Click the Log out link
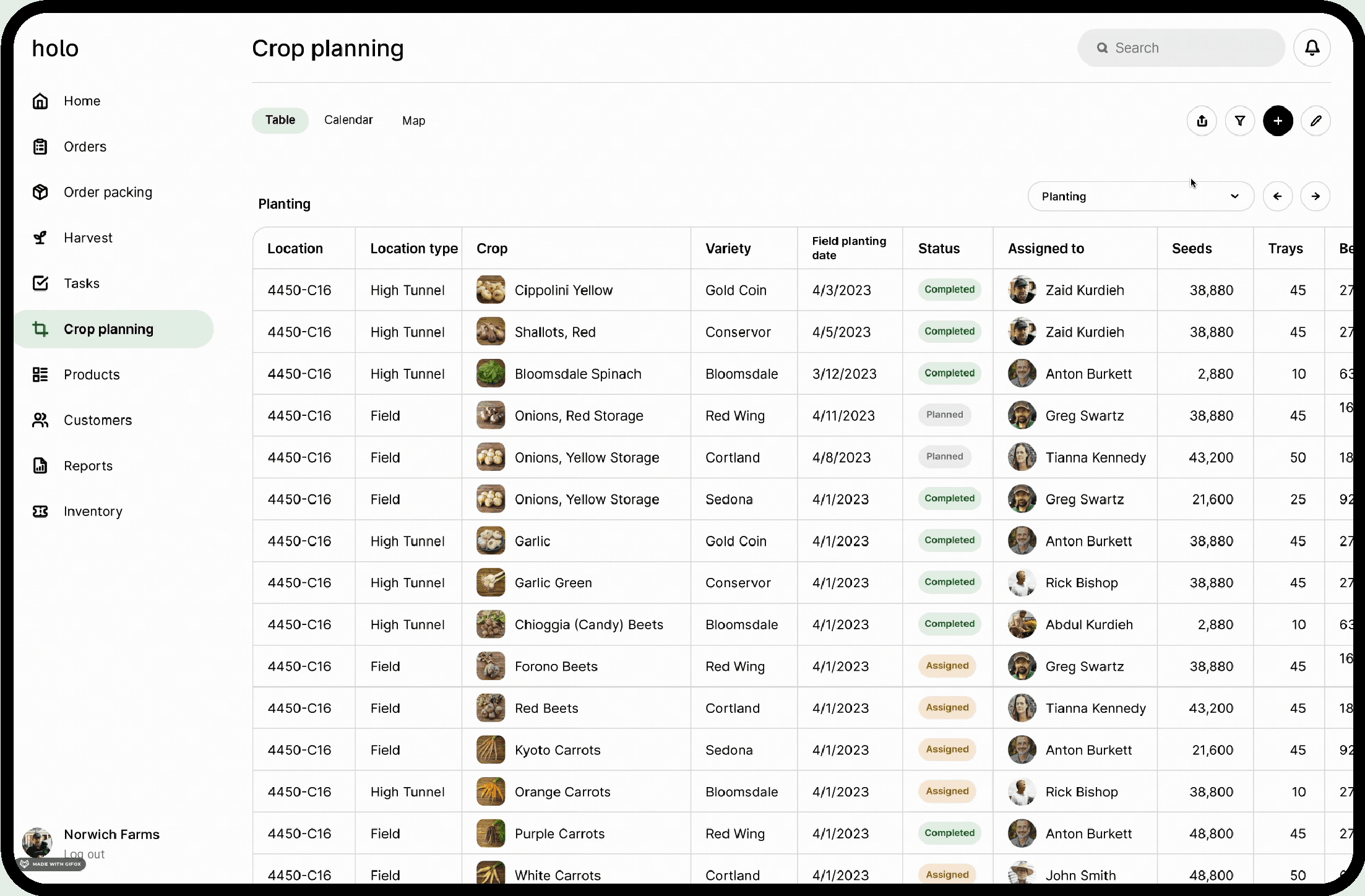 pyautogui.click(x=84, y=854)
